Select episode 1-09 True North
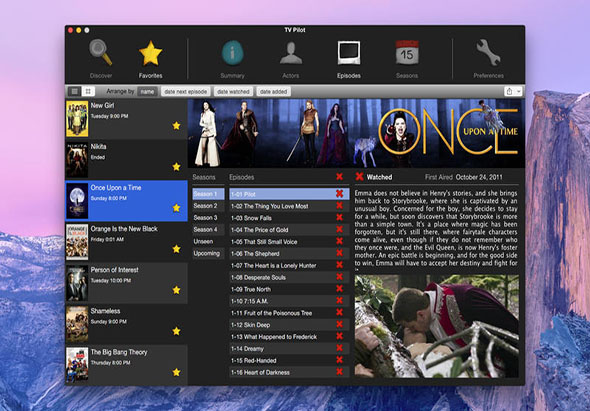The width and height of the screenshot is (590, 411). tap(289, 289)
